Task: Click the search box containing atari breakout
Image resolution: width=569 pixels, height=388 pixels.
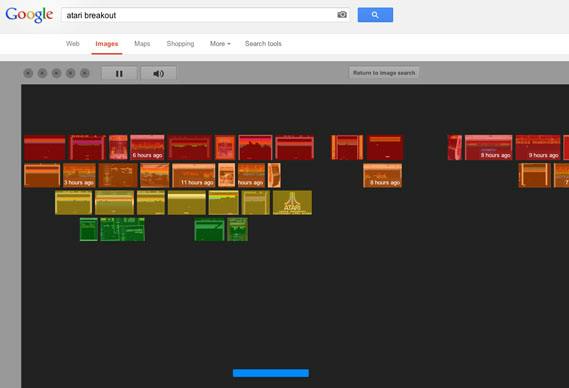Action: point(205,15)
